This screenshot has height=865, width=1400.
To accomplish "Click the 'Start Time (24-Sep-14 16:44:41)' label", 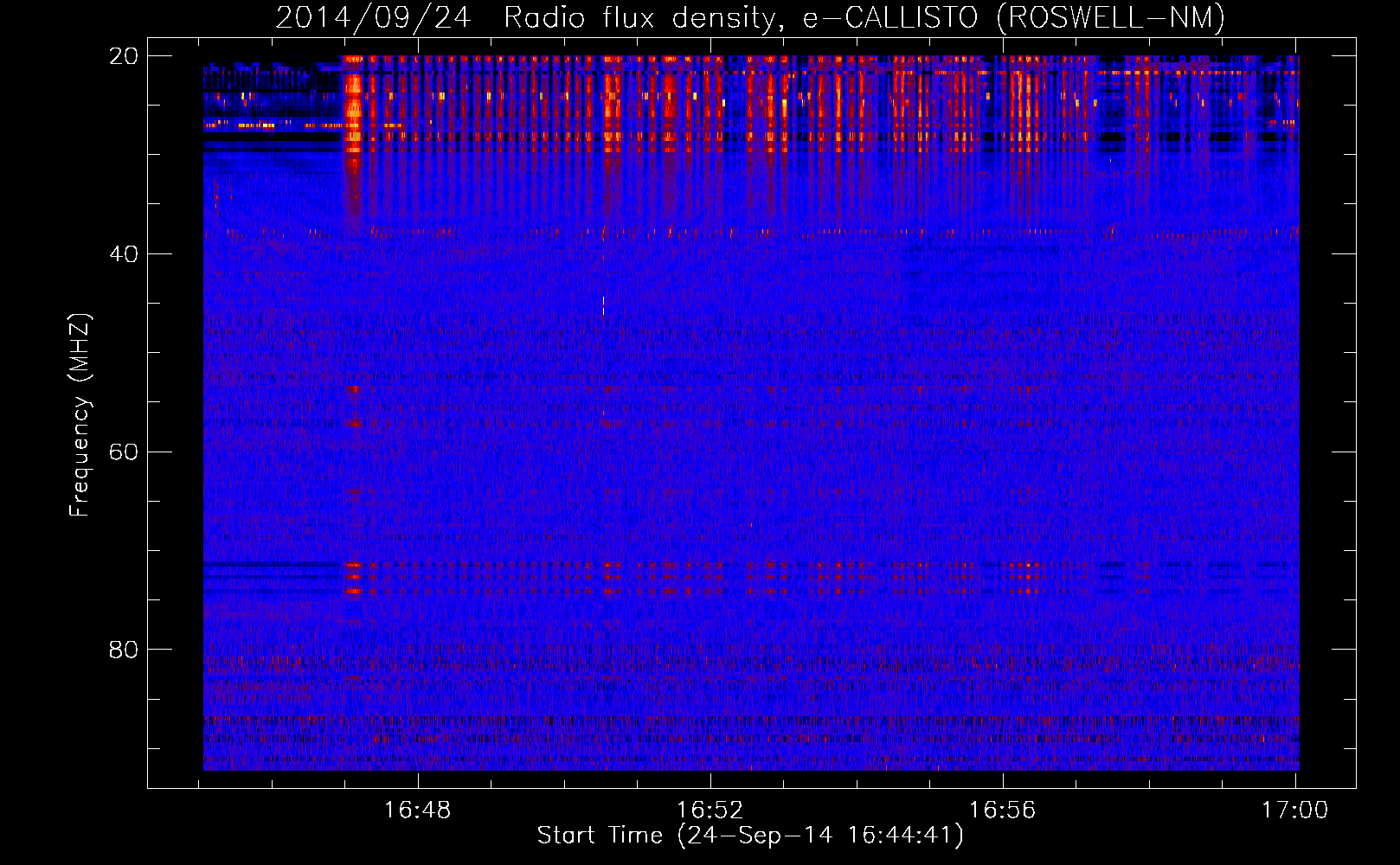I will (750, 836).
